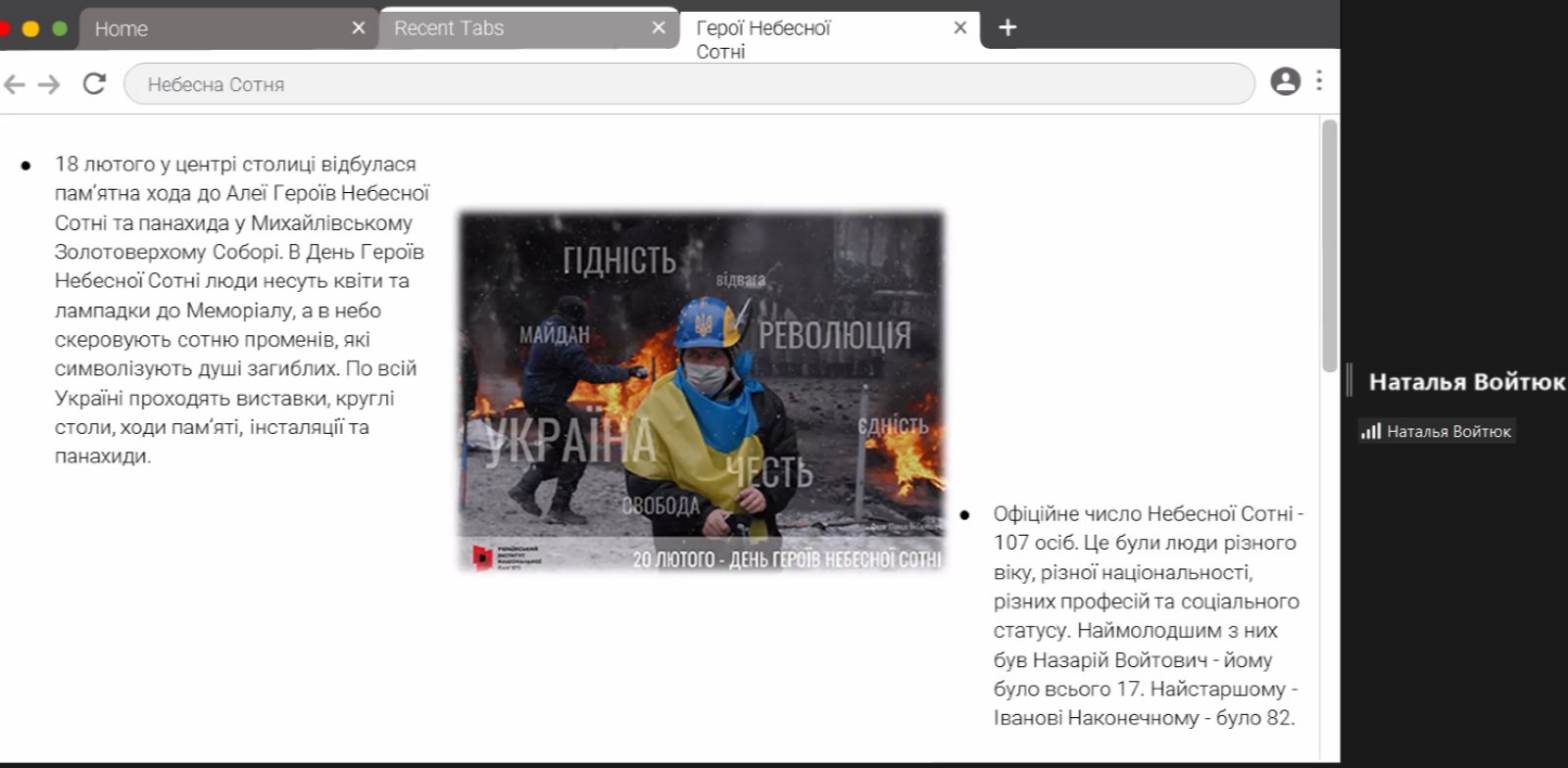
Task: Reload the current page
Action: coord(94,84)
